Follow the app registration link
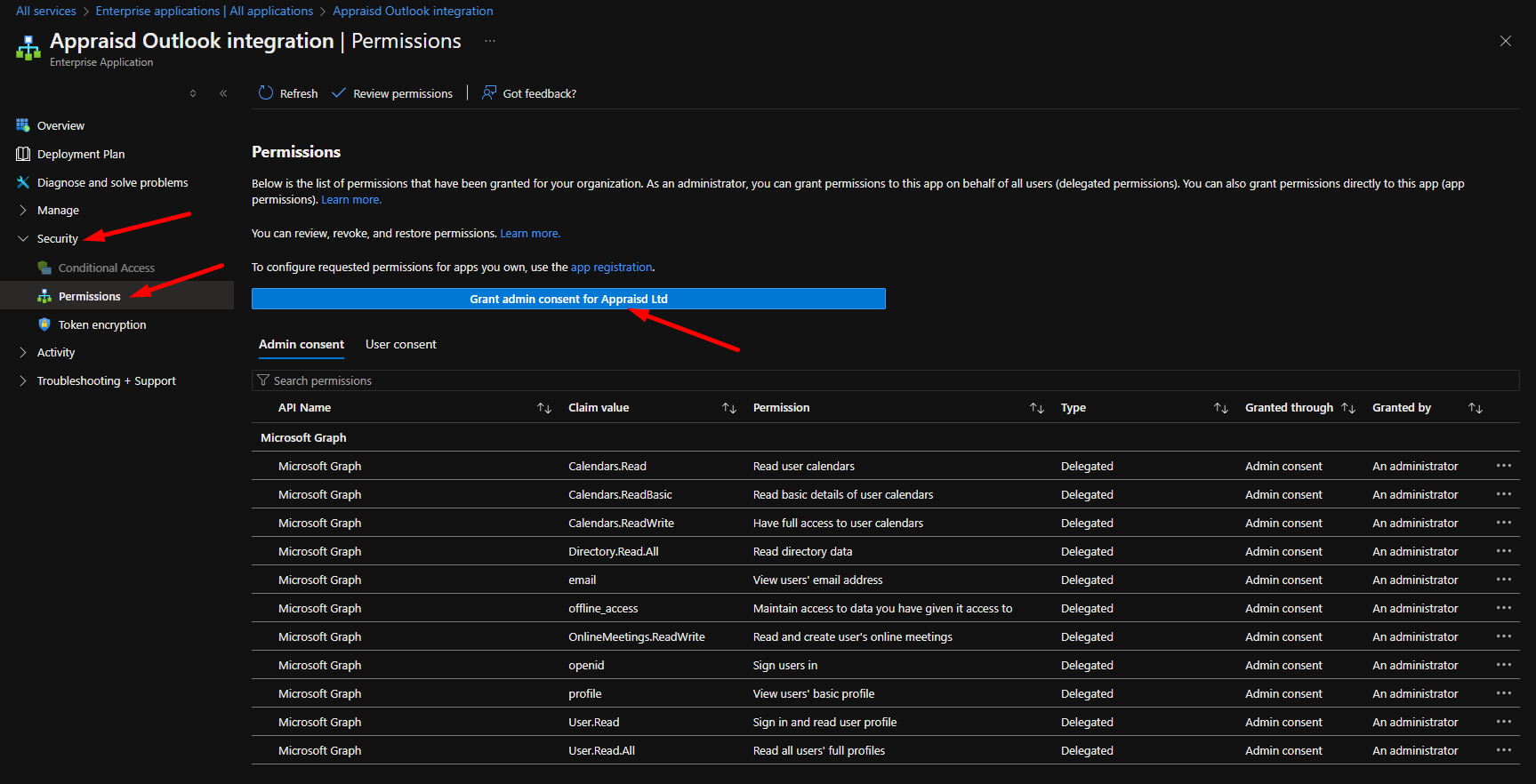Viewport: 1536px width, 784px height. [611, 267]
